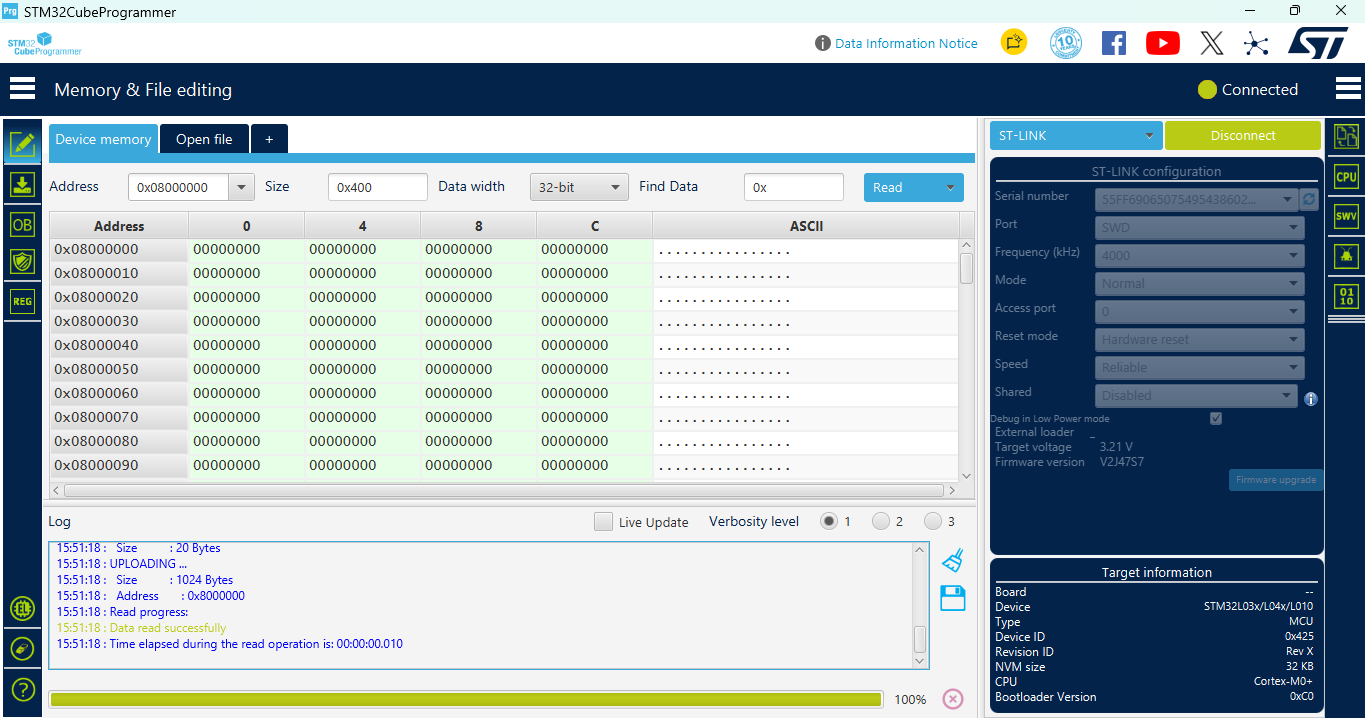Open Option Bytes OB icon
1365x718 pixels.
tap(22, 225)
